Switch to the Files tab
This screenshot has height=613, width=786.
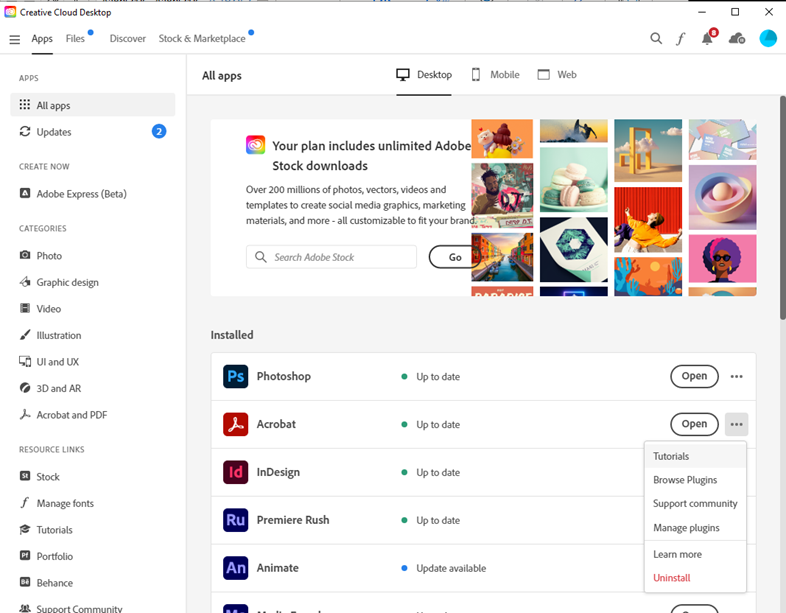click(x=75, y=39)
